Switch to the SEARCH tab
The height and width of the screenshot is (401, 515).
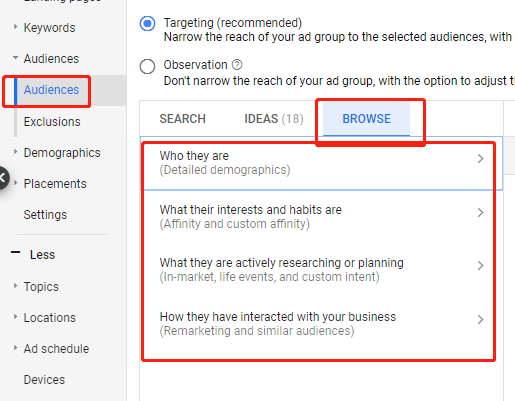[x=183, y=119]
